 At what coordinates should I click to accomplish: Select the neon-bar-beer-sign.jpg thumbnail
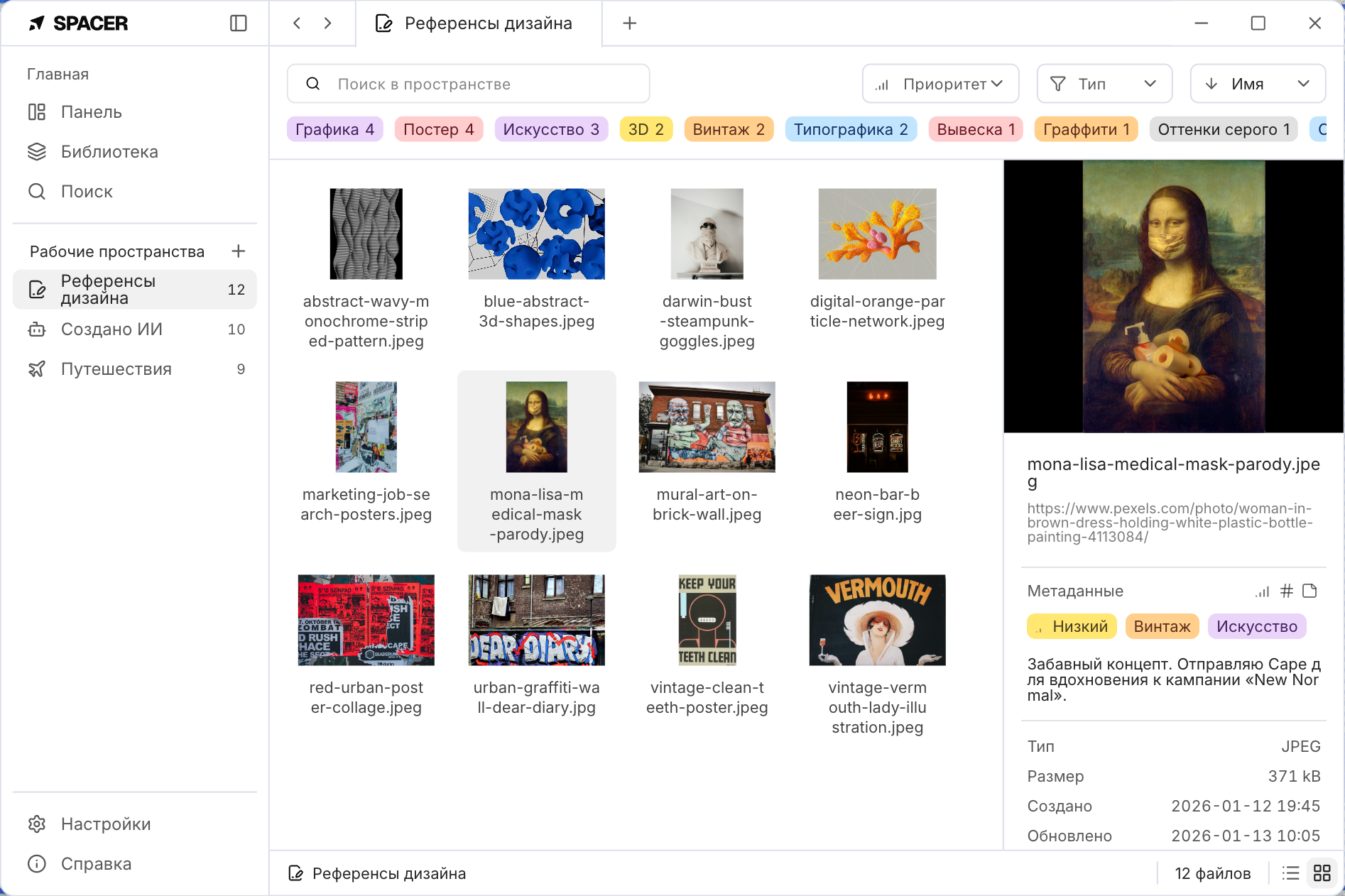(877, 426)
